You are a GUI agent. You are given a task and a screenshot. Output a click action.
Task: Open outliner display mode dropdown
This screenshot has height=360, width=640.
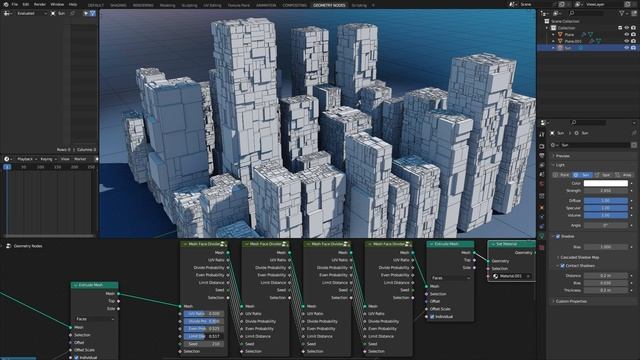coord(557,13)
